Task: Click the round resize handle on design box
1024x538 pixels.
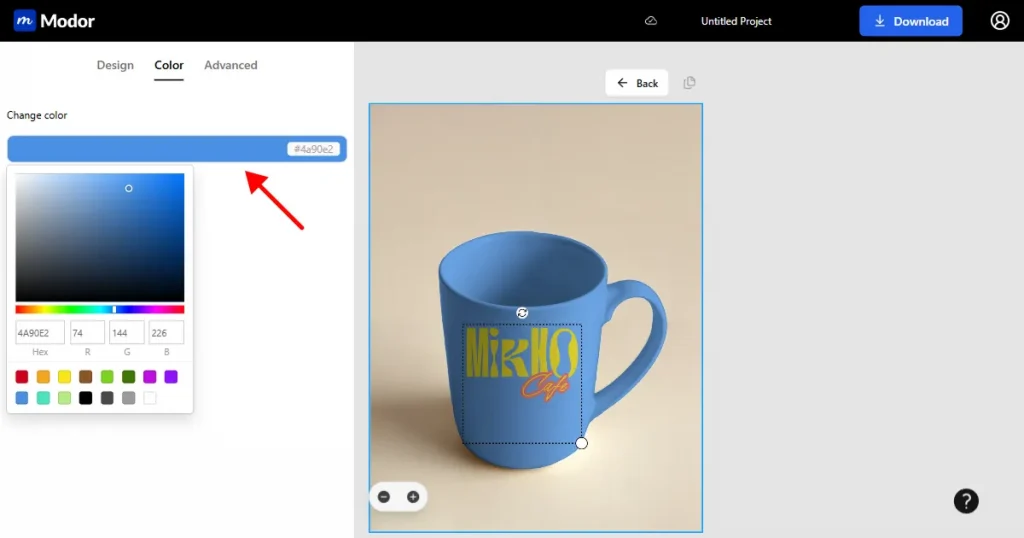Action: 581,443
